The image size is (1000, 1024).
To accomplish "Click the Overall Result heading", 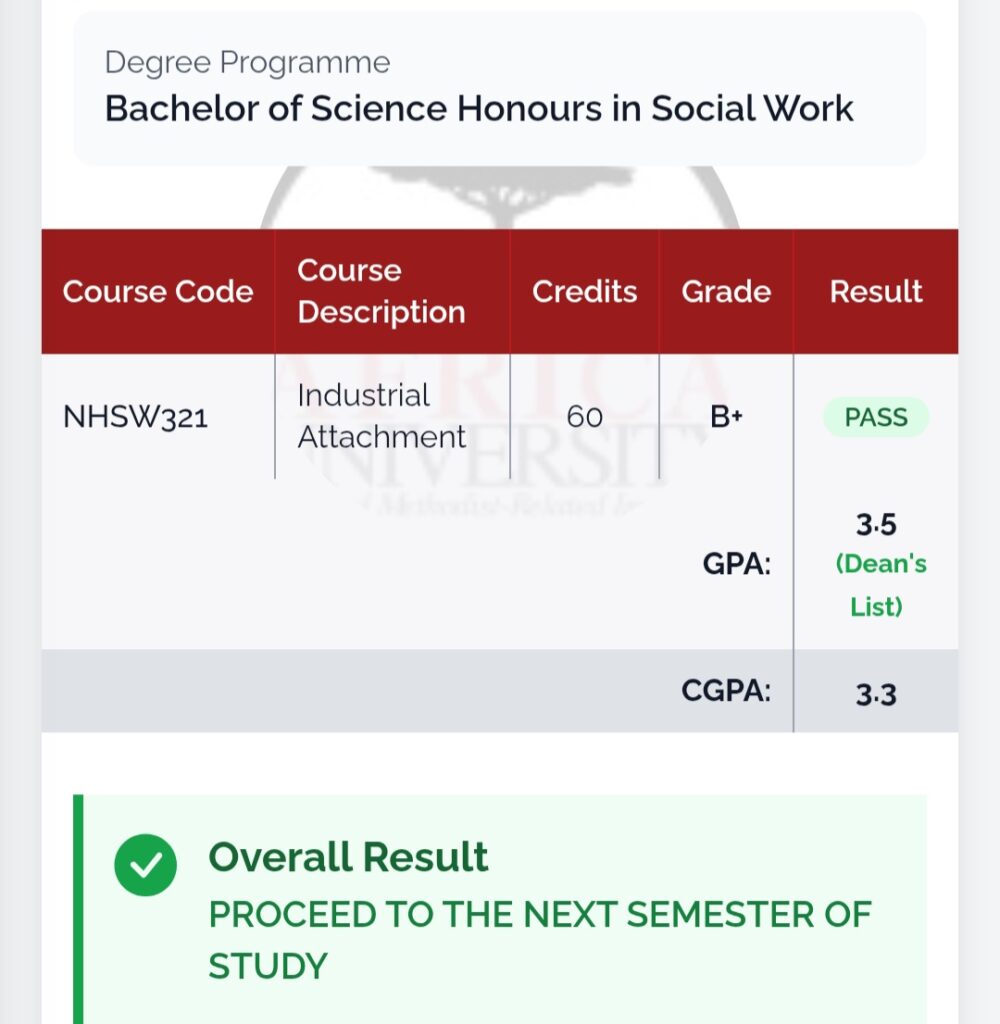I will (348, 856).
